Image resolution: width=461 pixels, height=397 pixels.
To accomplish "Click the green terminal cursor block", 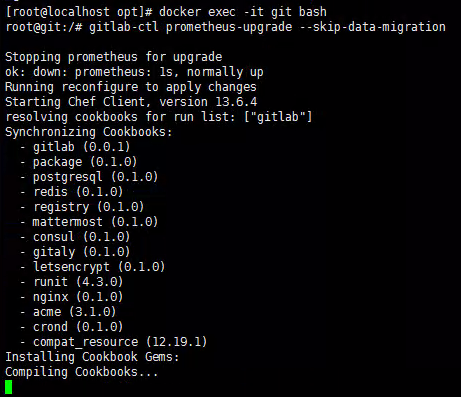I will [x=9, y=387].
